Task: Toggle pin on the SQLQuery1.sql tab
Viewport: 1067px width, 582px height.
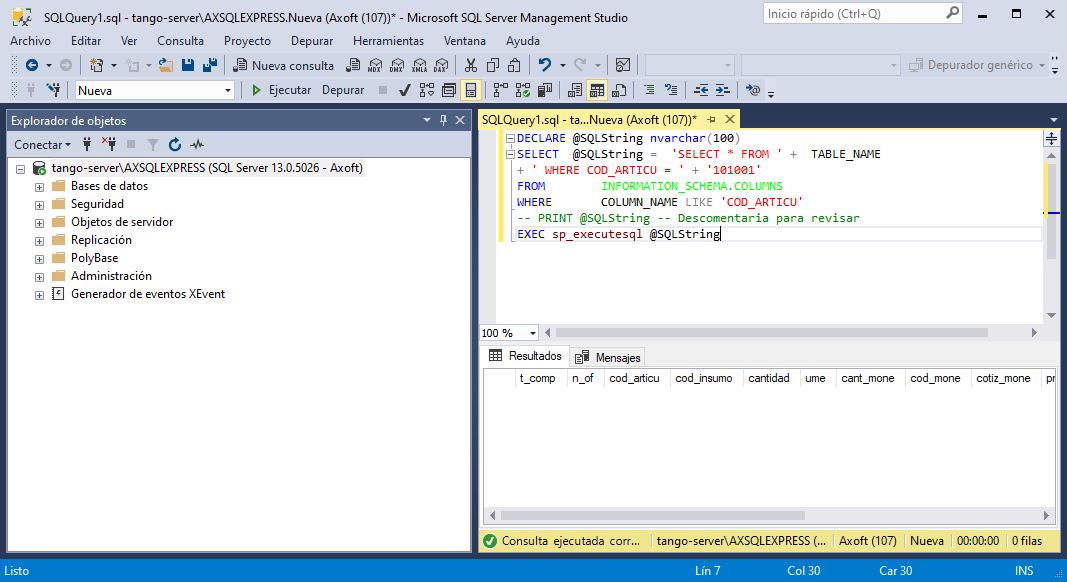Action: point(712,120)
